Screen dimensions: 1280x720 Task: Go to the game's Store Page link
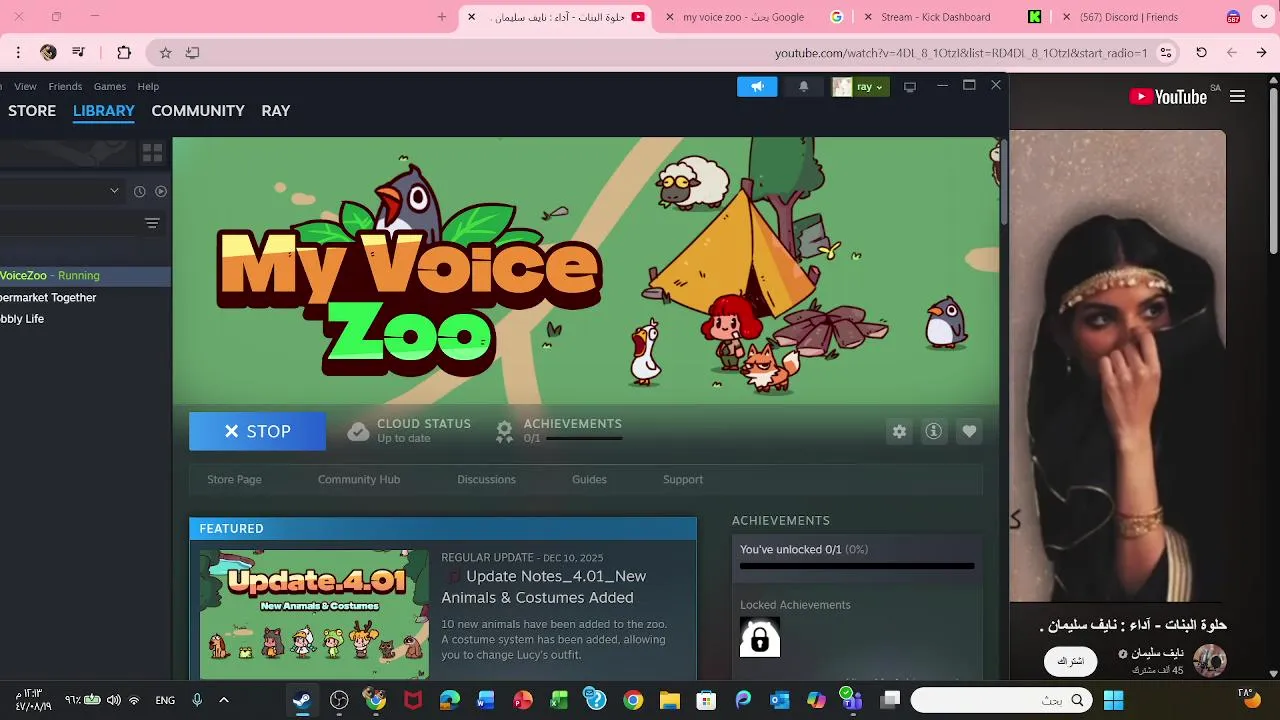tap(234, 479)
